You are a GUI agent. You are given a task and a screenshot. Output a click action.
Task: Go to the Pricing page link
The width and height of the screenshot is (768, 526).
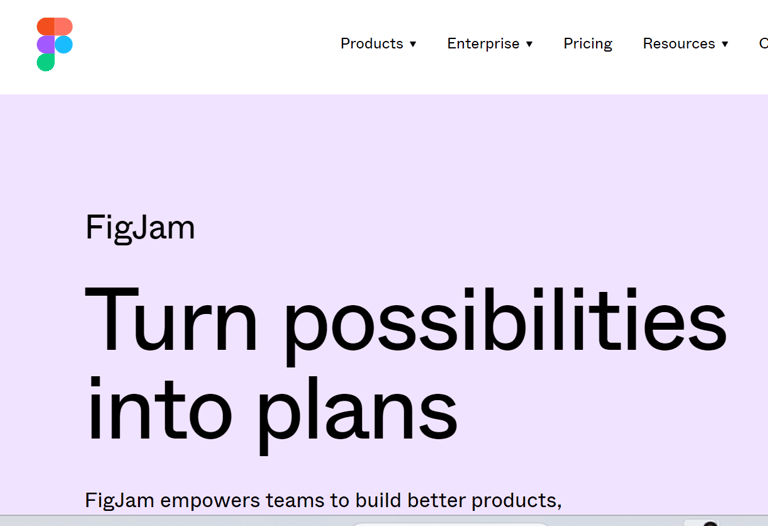point(588,44)
